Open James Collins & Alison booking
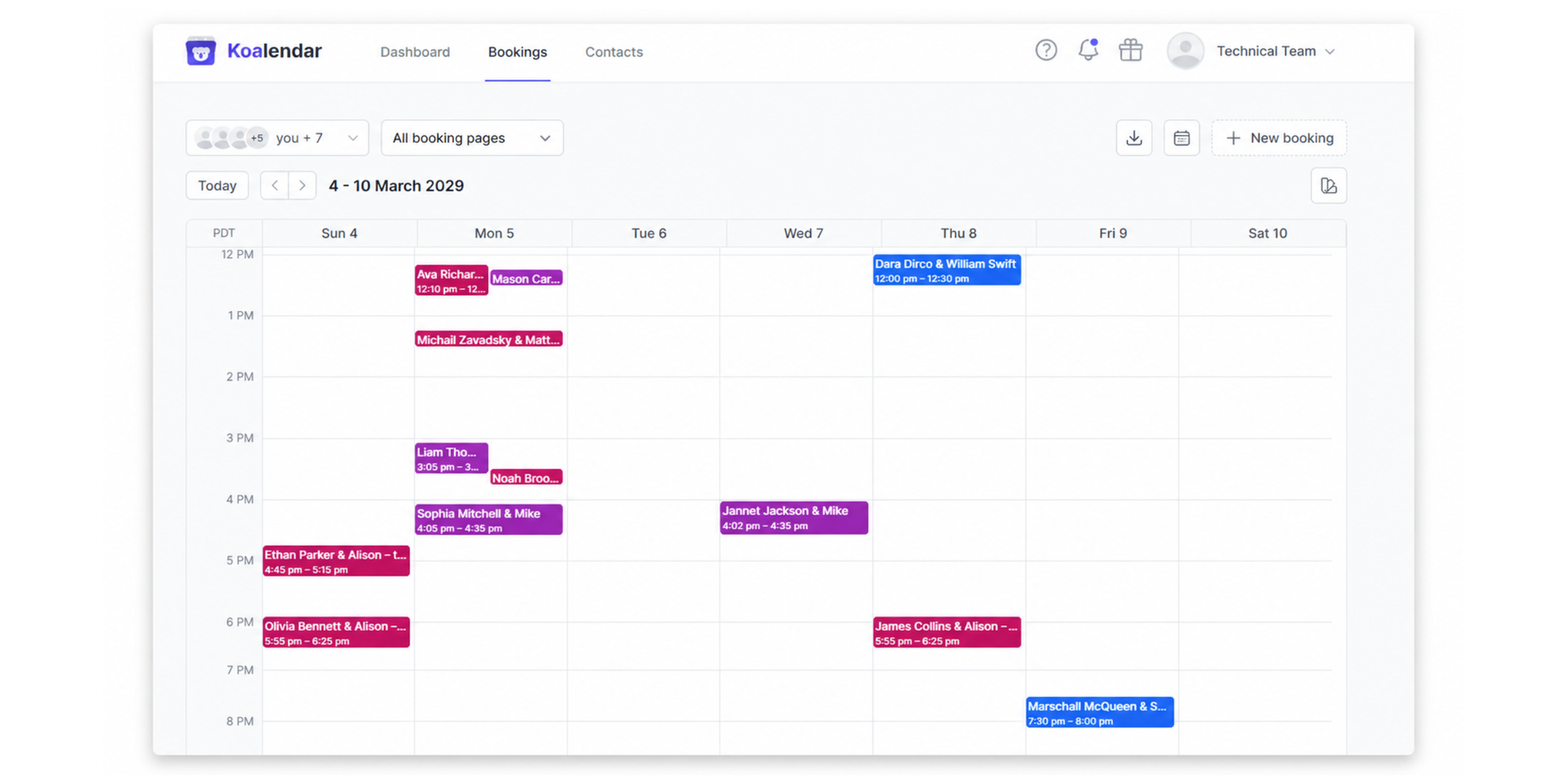 coord(947,633)
